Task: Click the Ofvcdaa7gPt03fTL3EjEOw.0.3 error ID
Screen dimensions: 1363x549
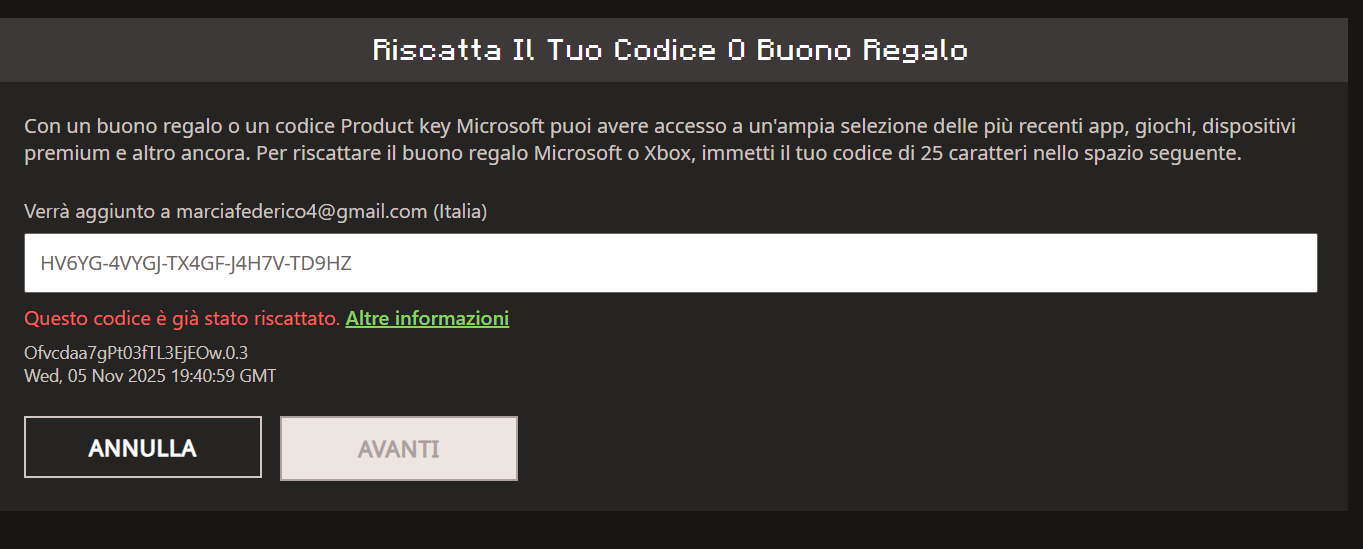Action: point(136,352)
